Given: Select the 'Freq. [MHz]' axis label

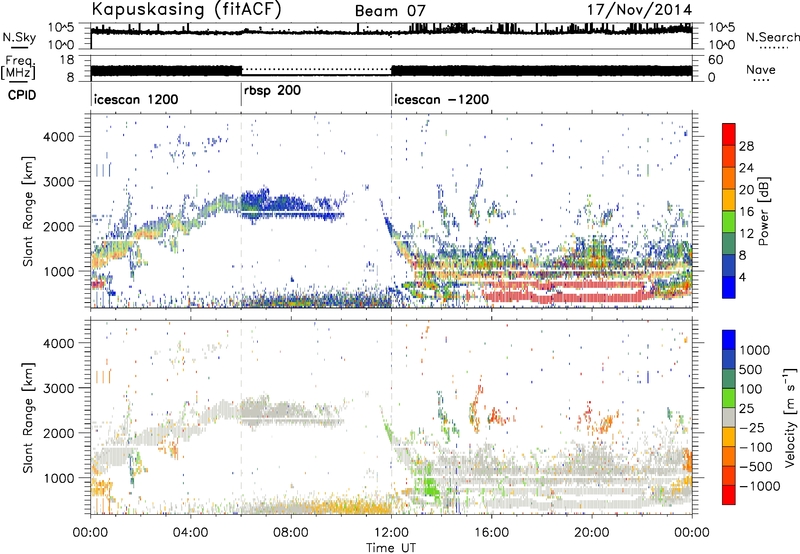Looking at the screenshot, I should (18, 68).
